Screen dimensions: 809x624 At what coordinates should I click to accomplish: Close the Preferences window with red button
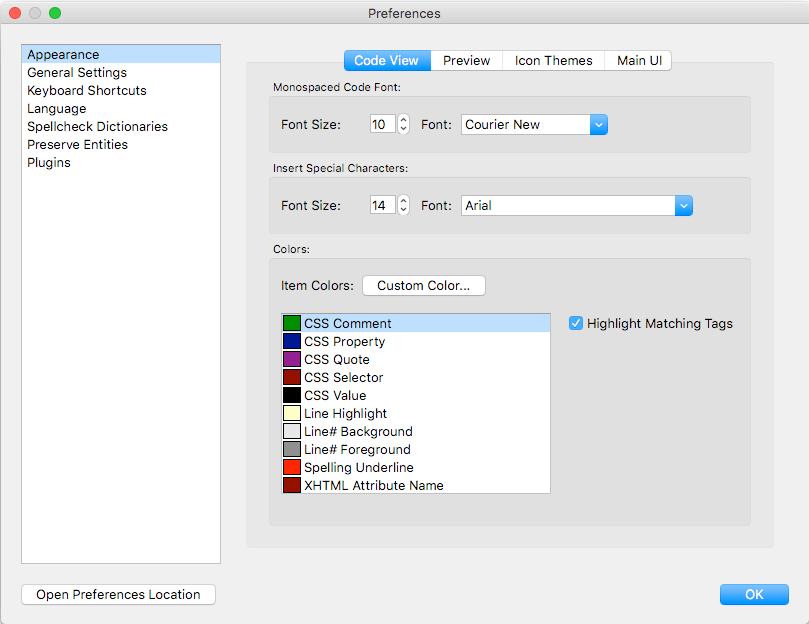click(15, 13)
